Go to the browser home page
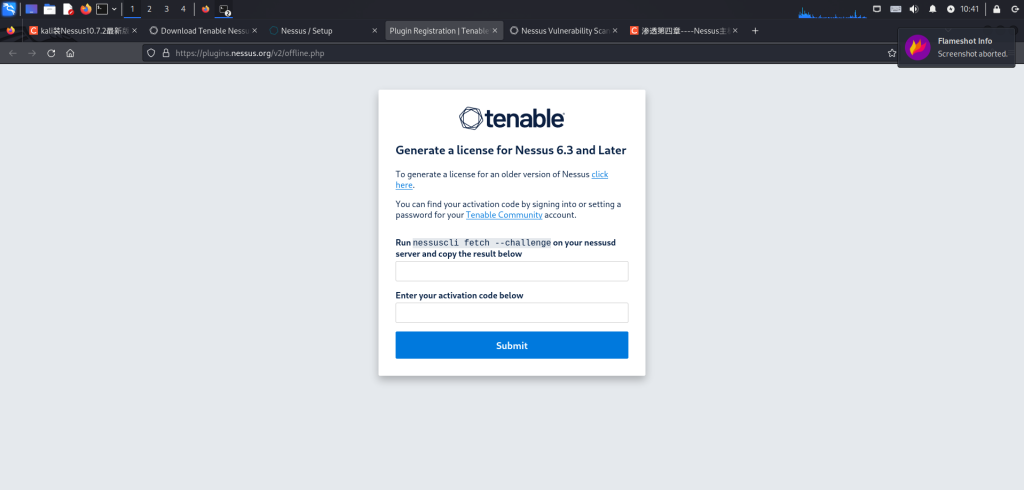The image size is (1024, 490). (x=70, y=53)
